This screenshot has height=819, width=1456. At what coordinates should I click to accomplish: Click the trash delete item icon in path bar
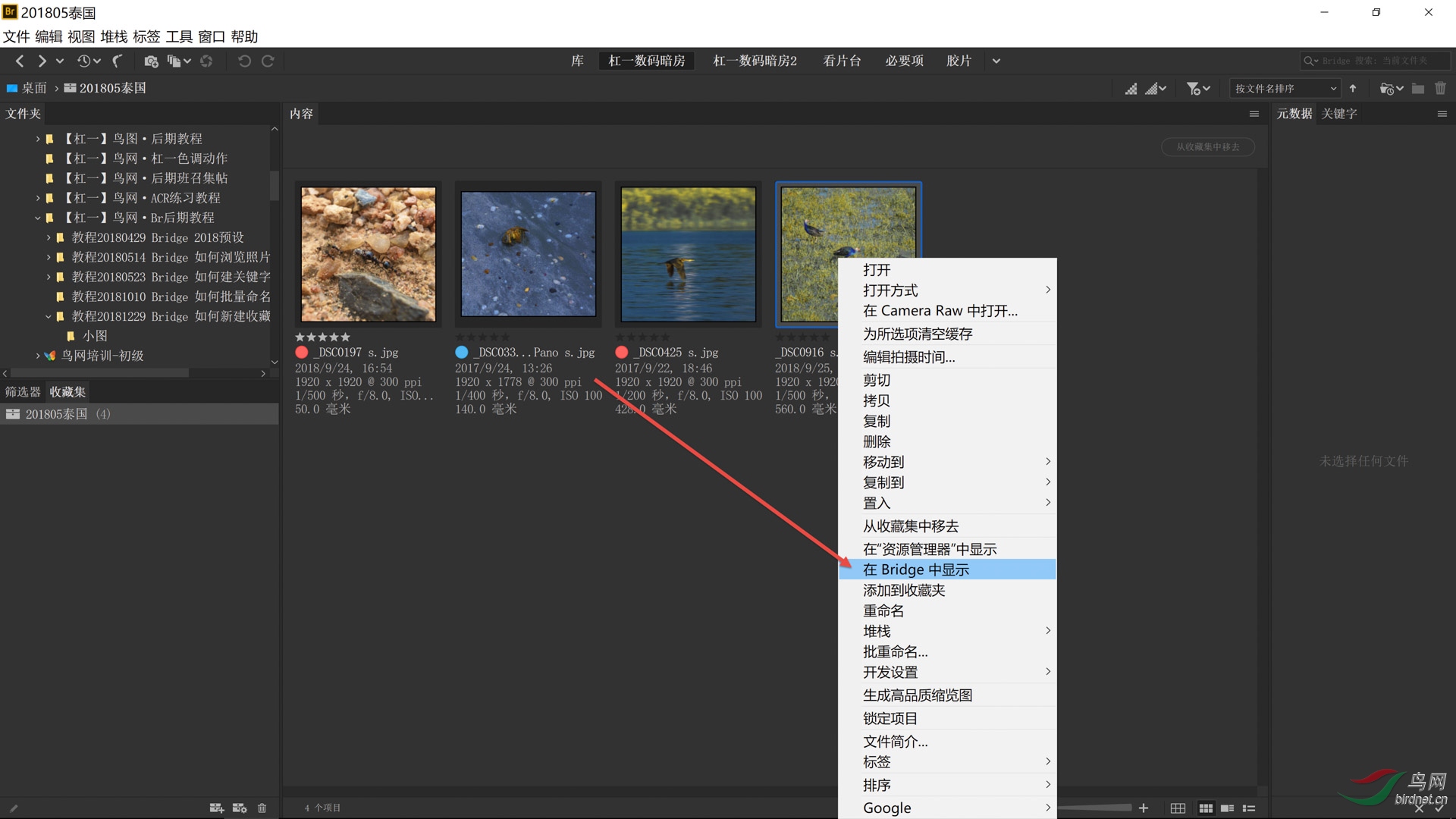coord(1440,89)
